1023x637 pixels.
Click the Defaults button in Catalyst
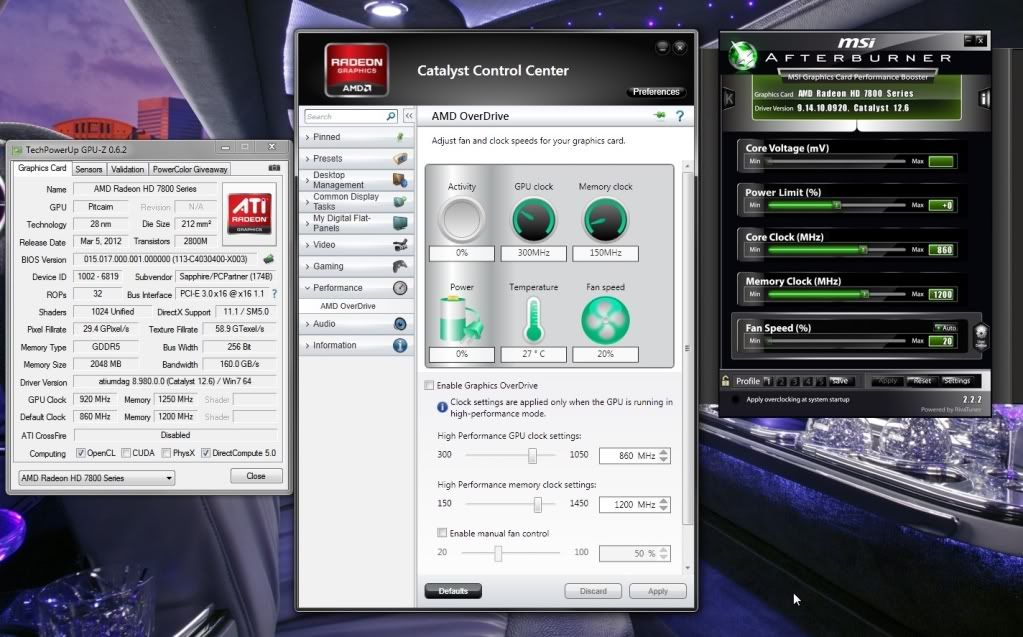[453, 591]
